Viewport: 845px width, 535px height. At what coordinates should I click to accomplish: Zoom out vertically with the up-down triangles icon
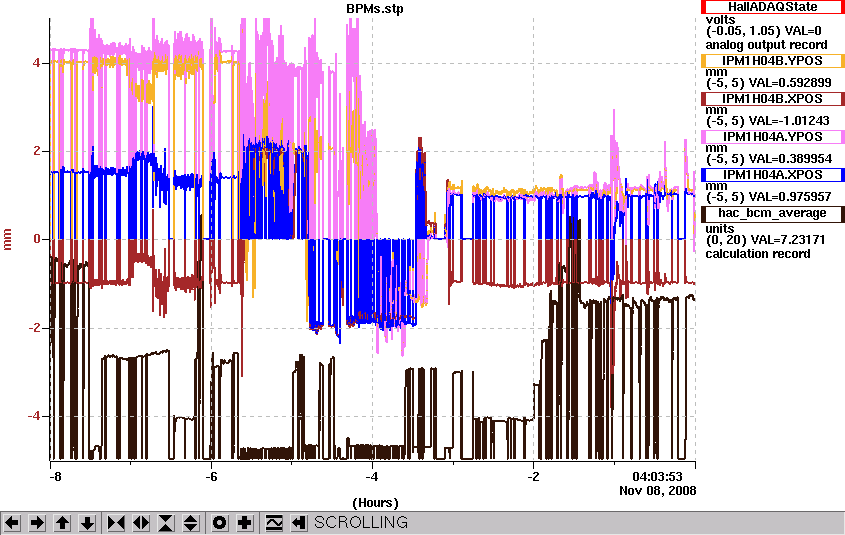tap(191, 523)
